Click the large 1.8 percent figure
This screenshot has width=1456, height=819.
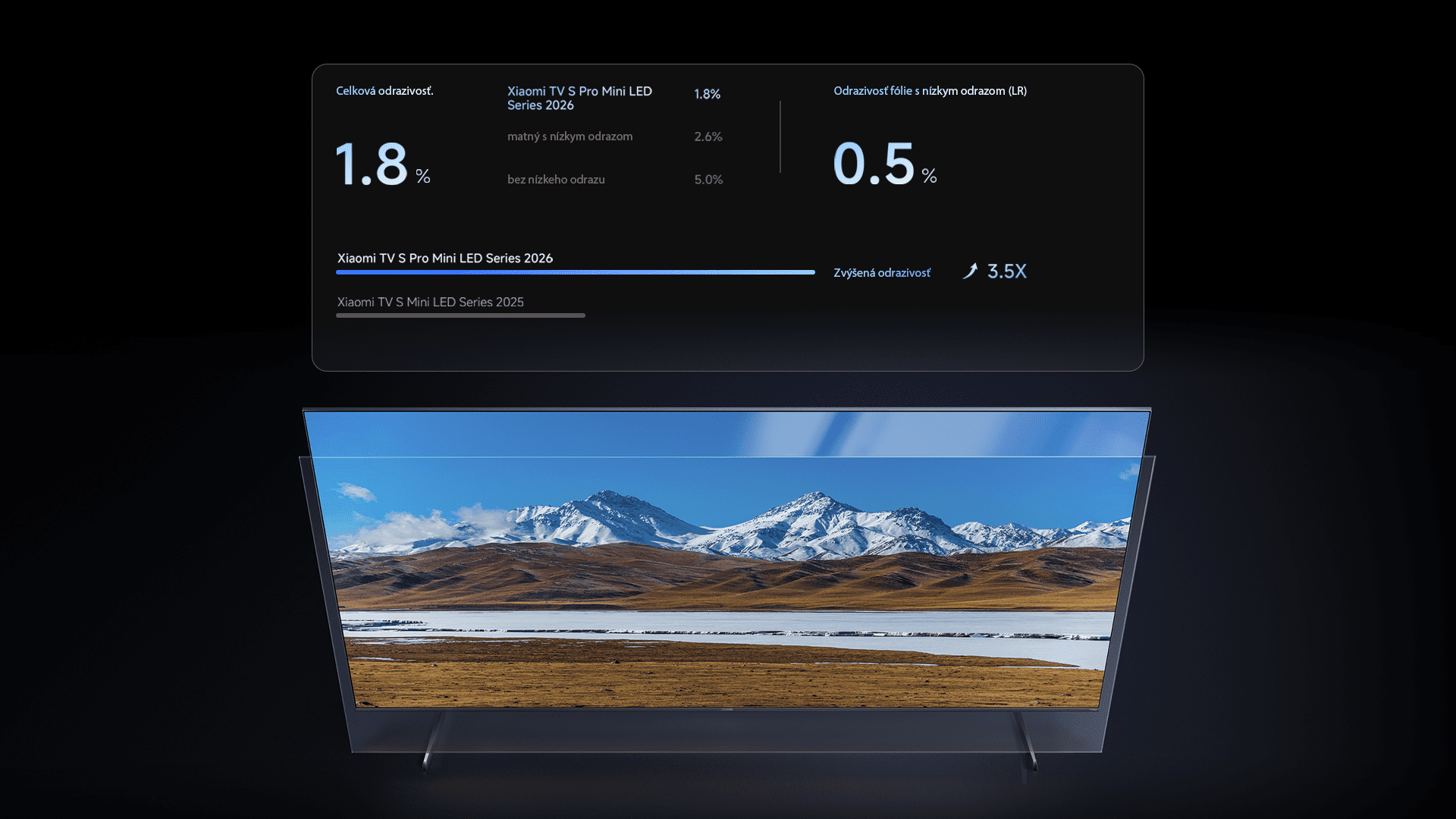point(372,164)
